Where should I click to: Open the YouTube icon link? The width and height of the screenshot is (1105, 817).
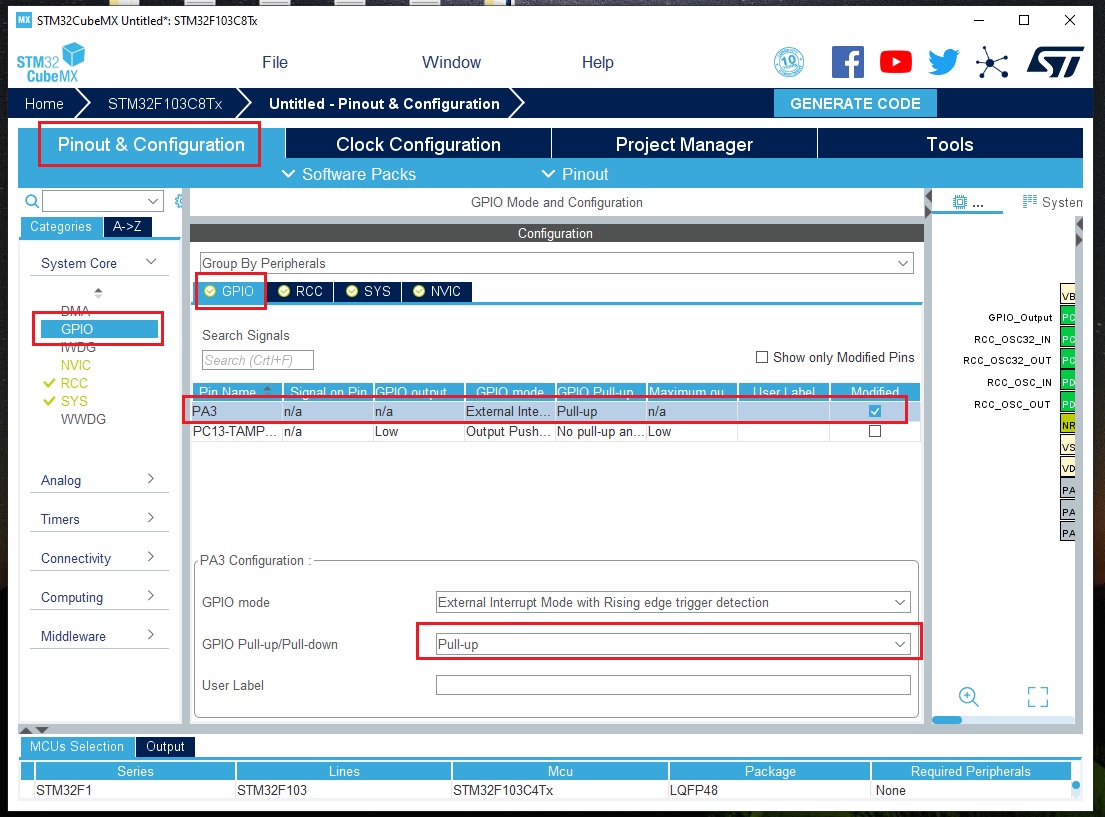click(896, 62)
